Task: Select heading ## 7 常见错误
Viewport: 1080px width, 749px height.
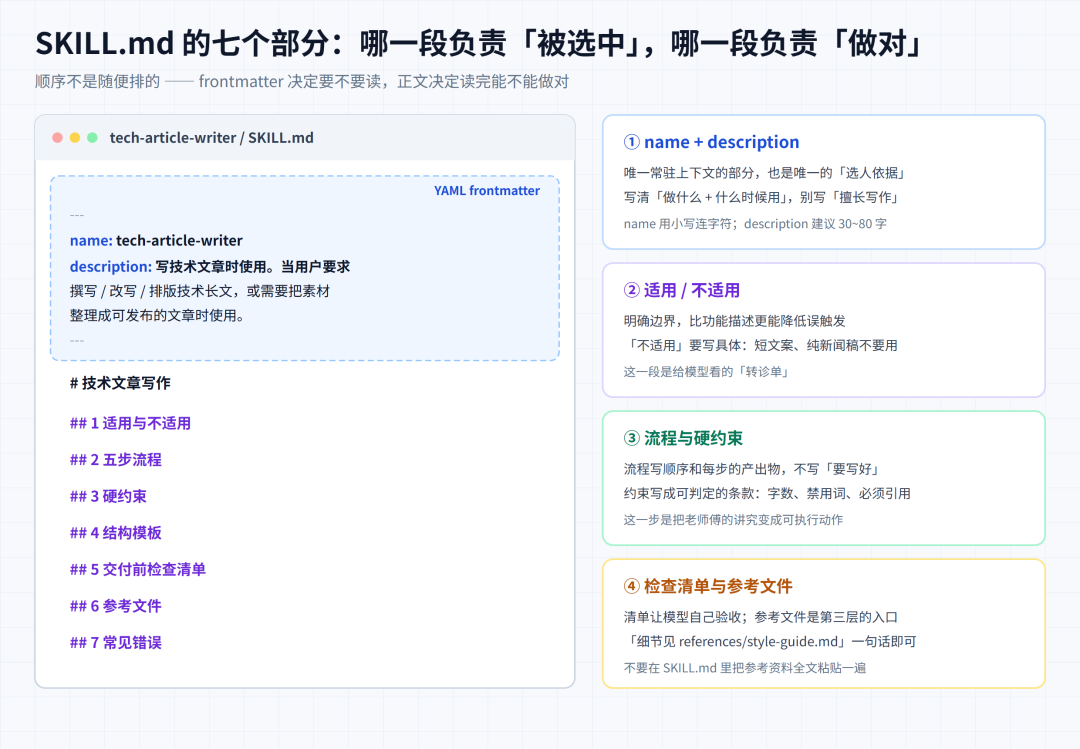Action: coord(116,642)
